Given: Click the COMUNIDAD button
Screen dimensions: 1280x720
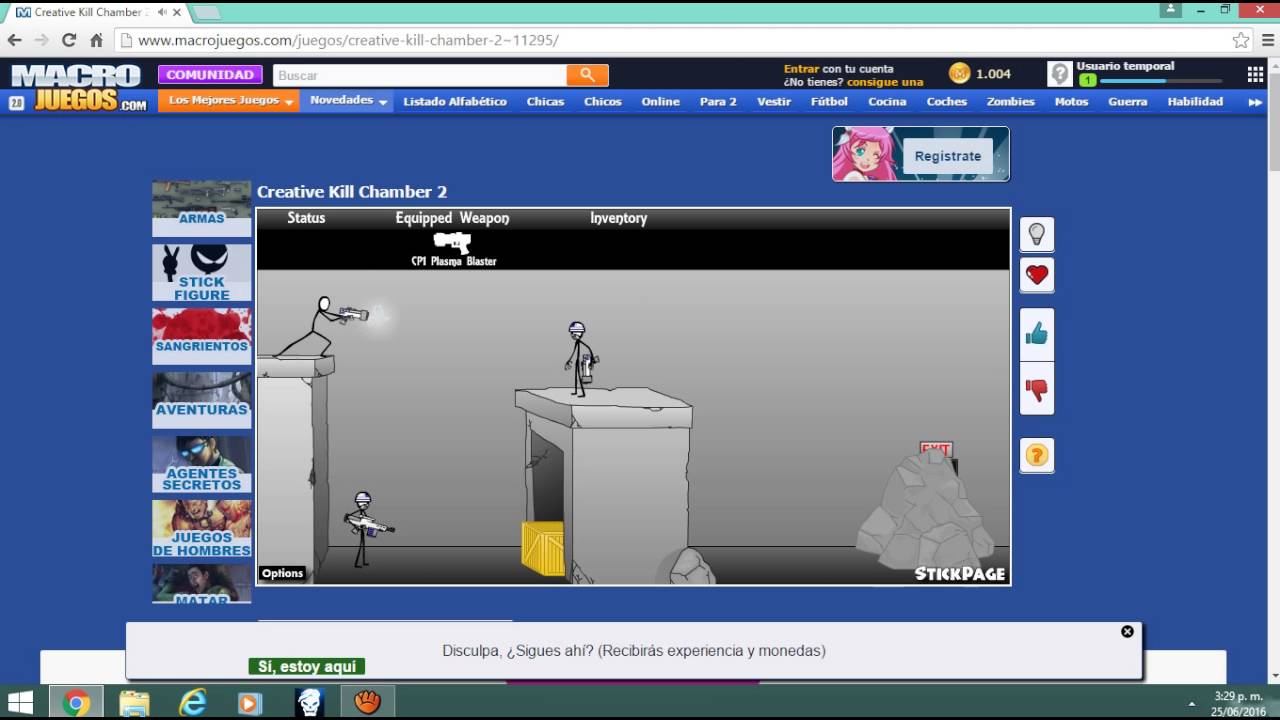Looking at the screenshot, I should (210, 75).
